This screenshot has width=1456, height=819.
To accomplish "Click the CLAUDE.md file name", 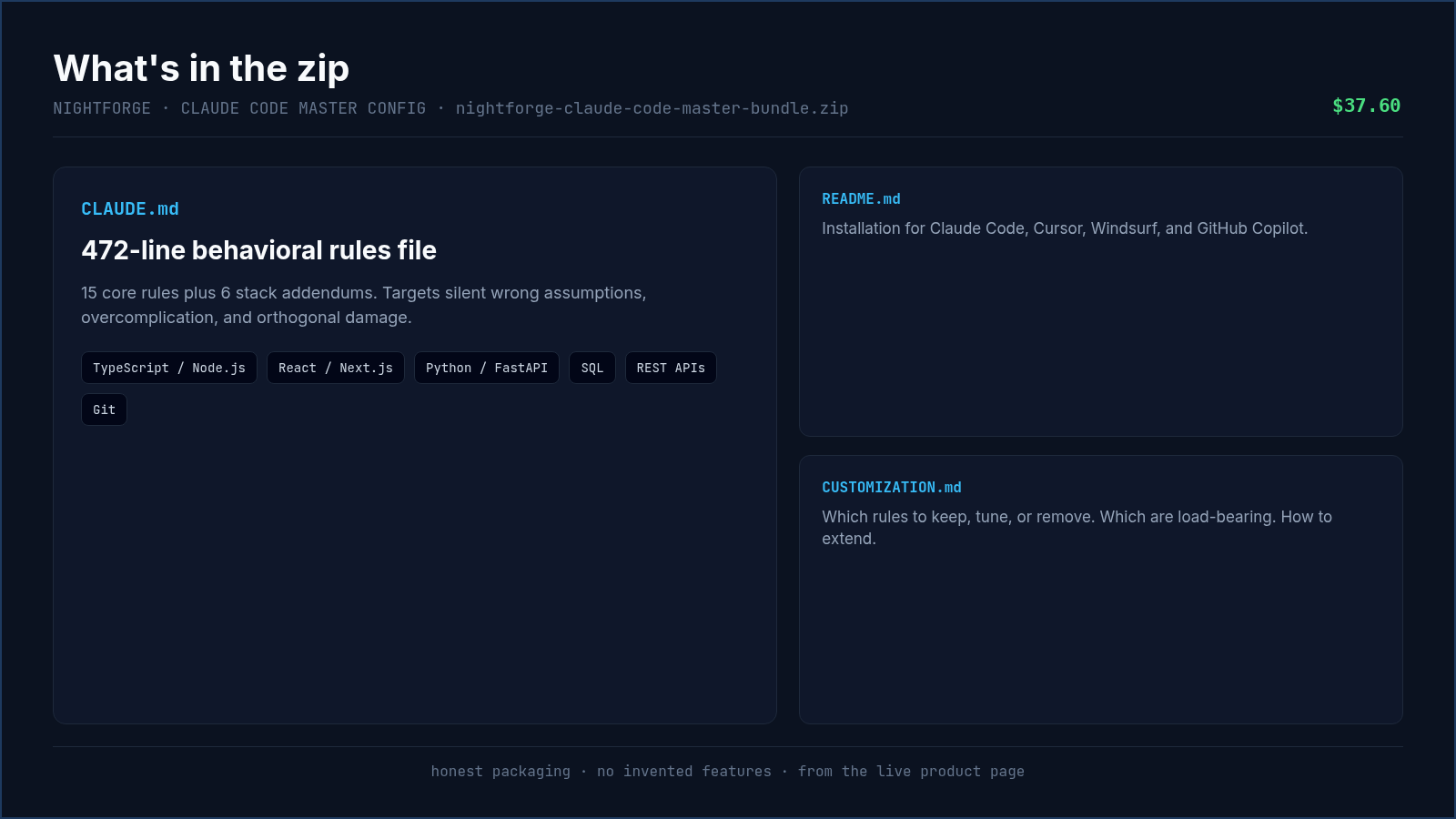I will (130, 209).
